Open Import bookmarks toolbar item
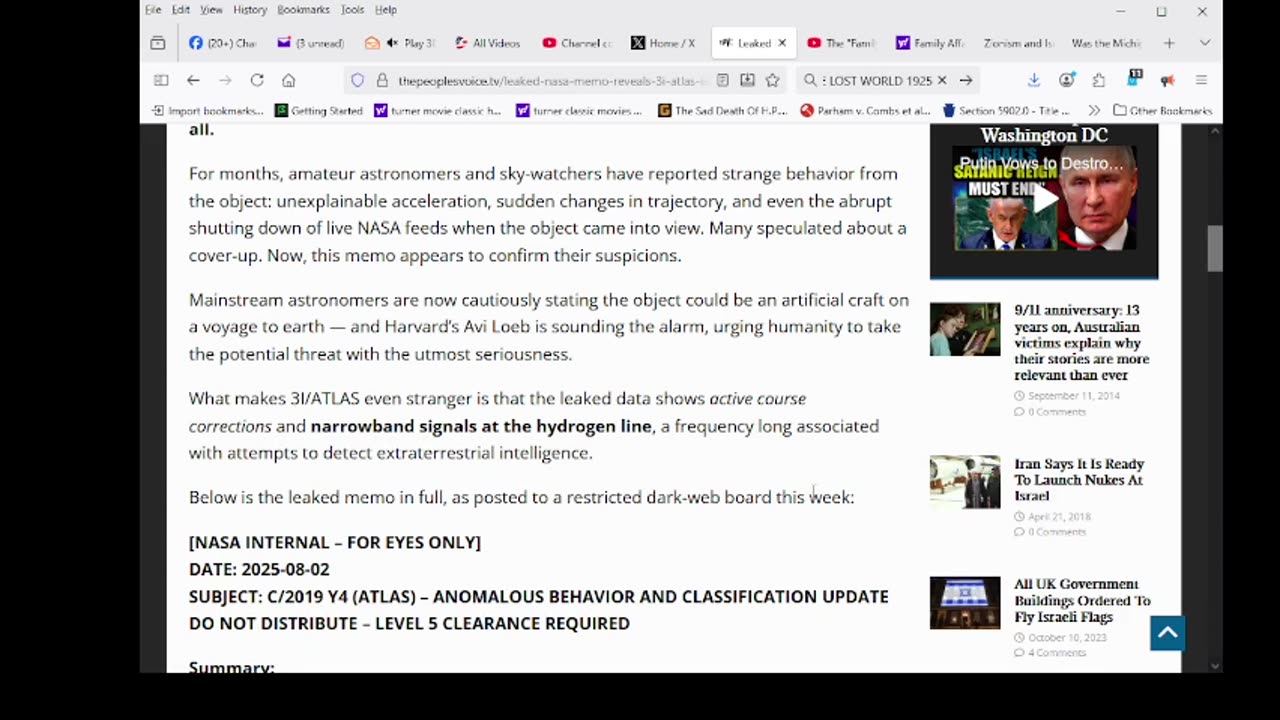 pos(208,111)
